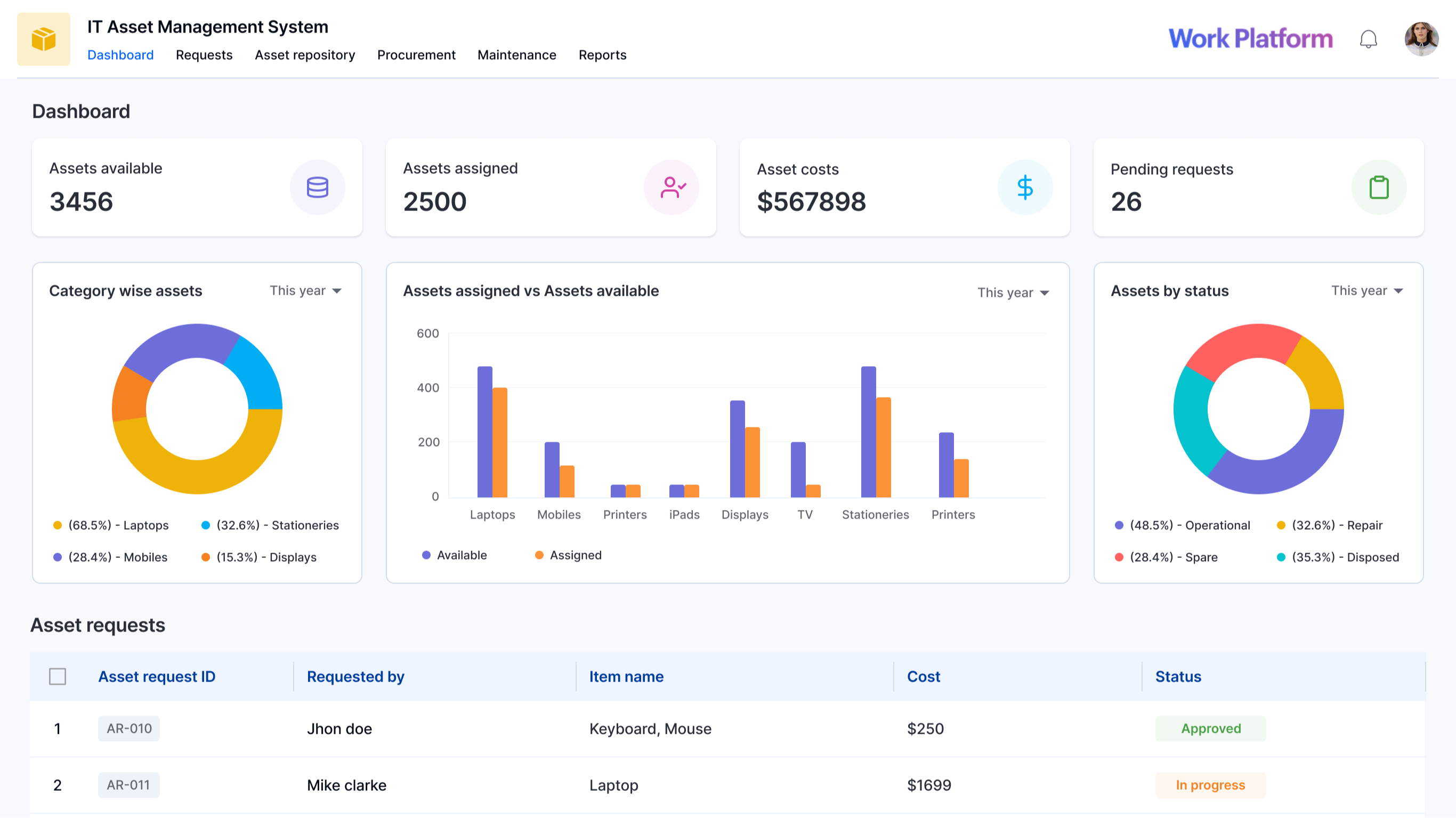Open notifications via the bell icon
The image size is (1456, 818).
[x=1369, y=38]
